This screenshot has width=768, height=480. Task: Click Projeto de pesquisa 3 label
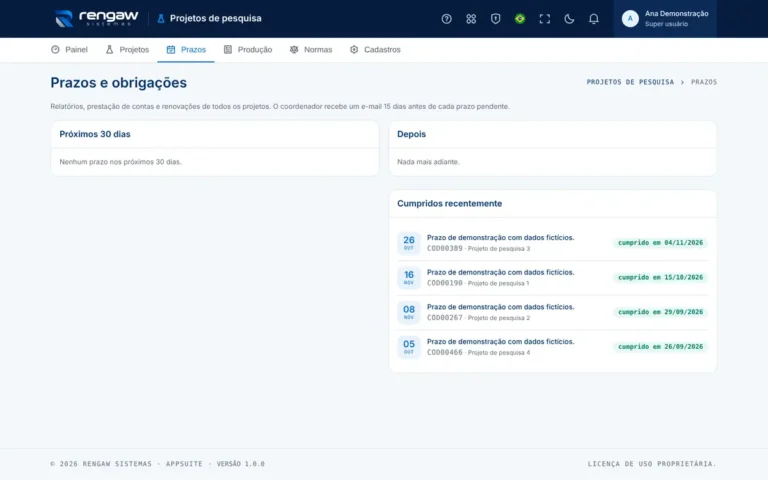499,249
